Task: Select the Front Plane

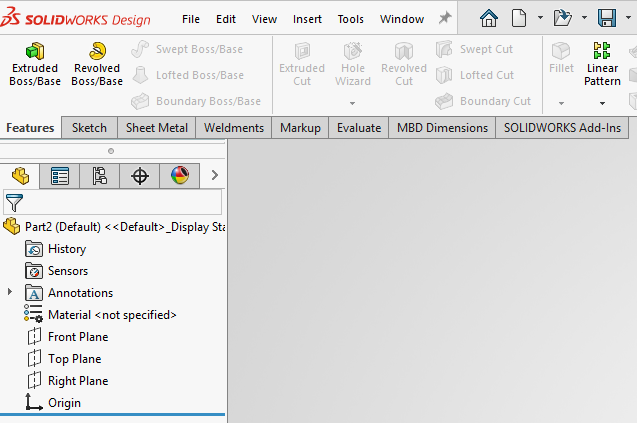Action: coord(68,336)
